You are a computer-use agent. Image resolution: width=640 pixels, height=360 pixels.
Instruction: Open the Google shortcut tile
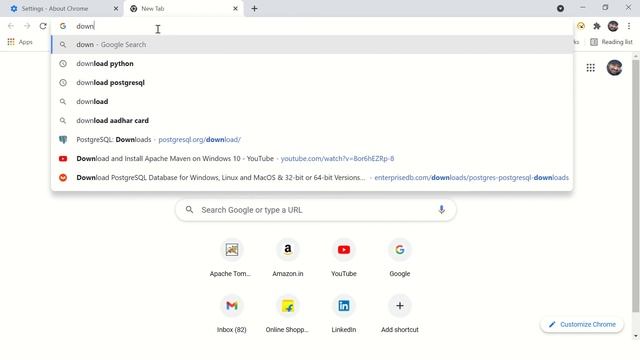tap(400, 259)
